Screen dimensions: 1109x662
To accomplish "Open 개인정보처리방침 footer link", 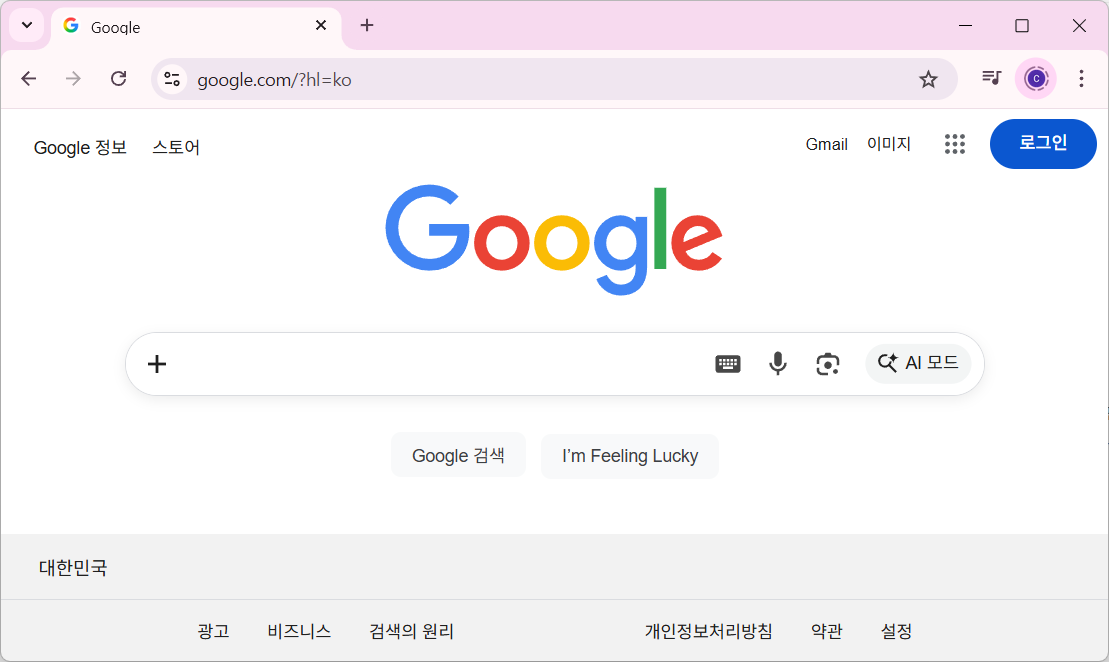I will pyautogui.click(x=708, y=631).
